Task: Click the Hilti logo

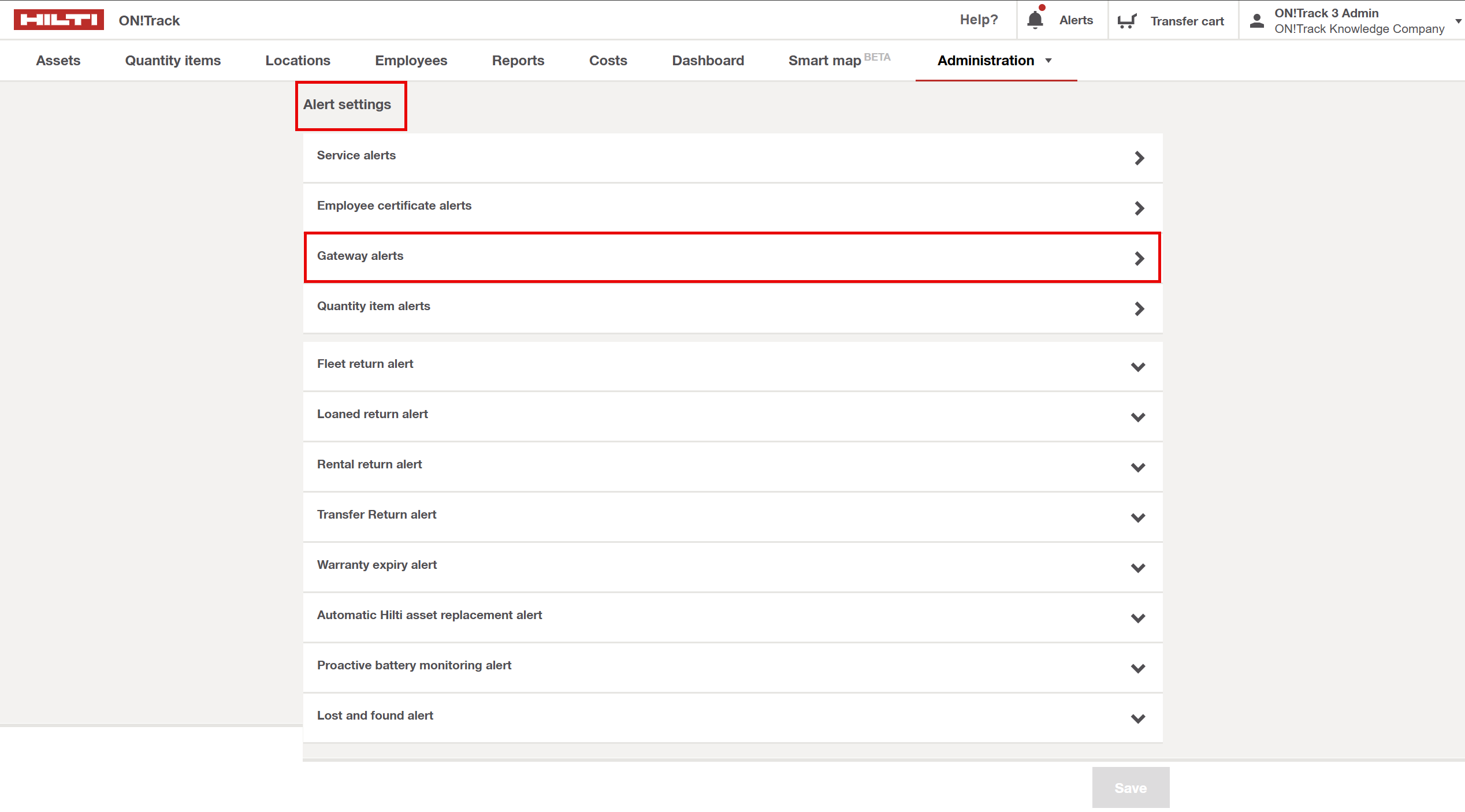Action: pos(58,20)
